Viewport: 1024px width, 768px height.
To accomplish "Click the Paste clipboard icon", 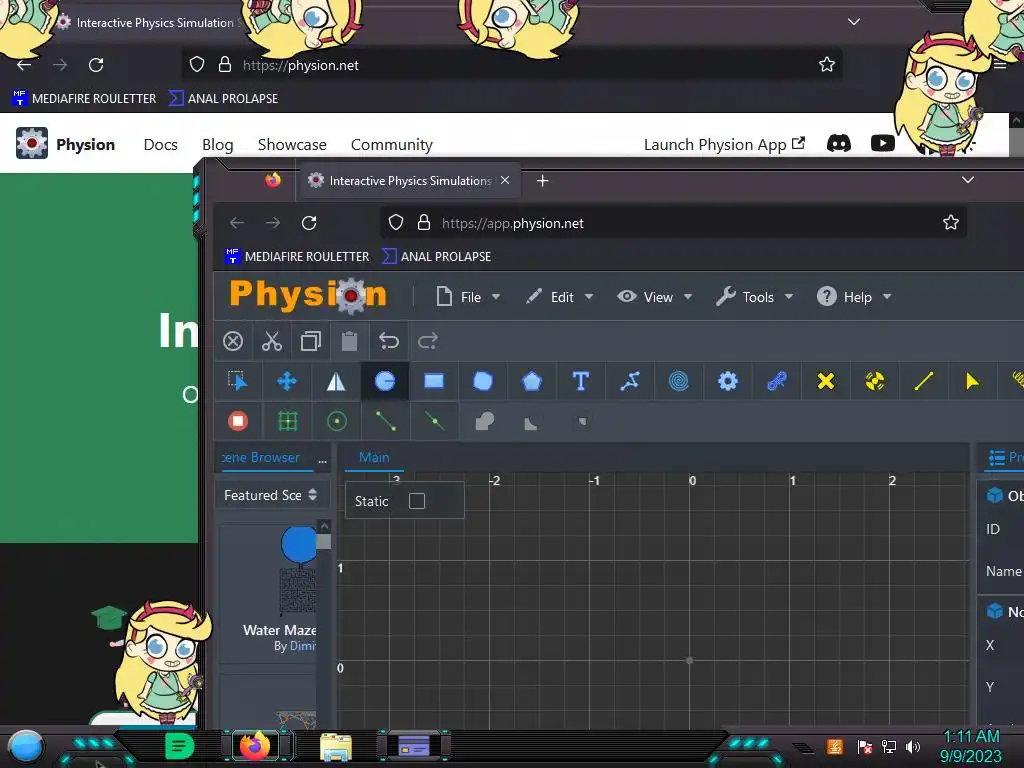I will pyautogui.click(x=349, y=341).
